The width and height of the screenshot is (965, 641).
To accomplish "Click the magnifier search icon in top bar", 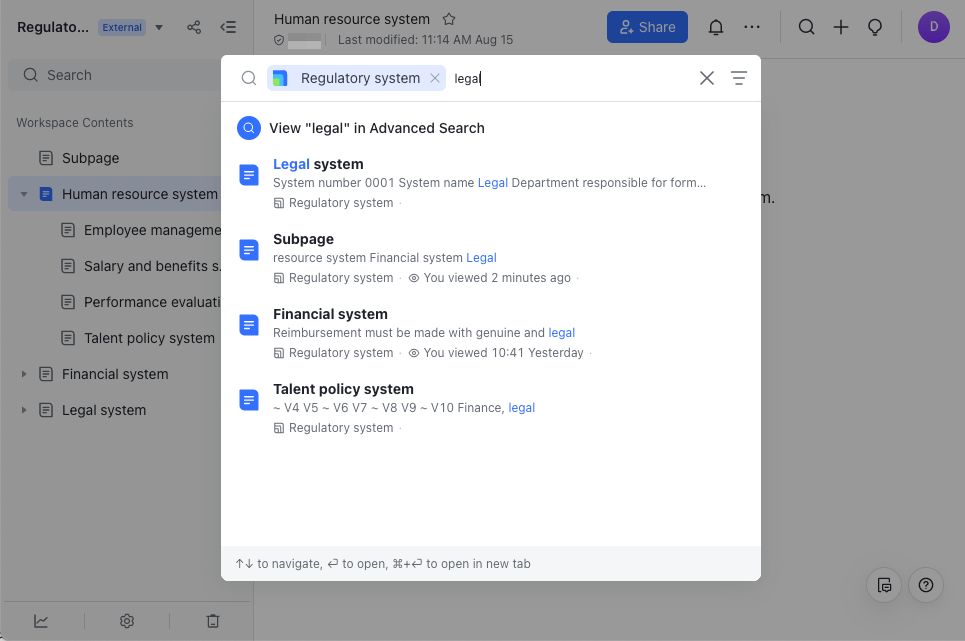I will tap(806, 27).
